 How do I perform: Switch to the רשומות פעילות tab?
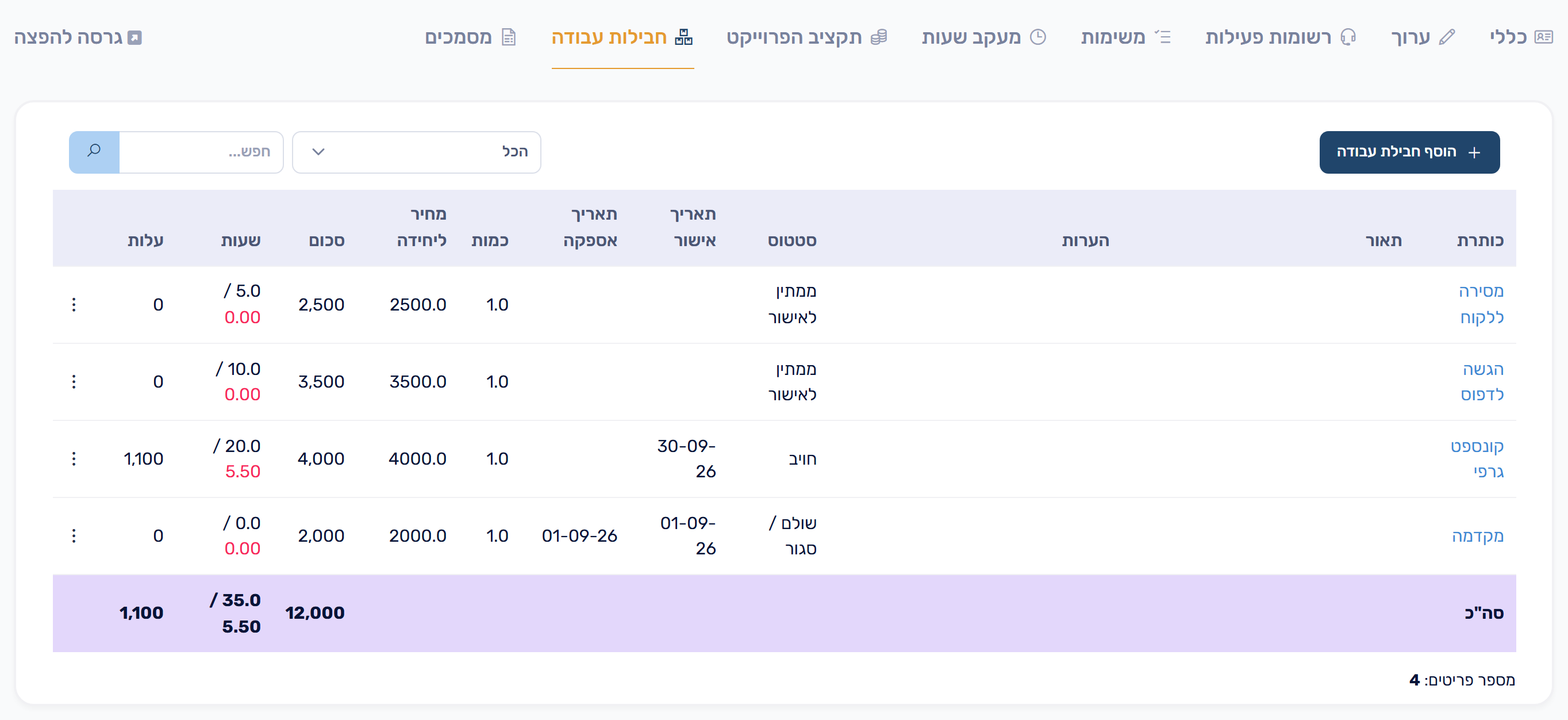[1281, 37]
